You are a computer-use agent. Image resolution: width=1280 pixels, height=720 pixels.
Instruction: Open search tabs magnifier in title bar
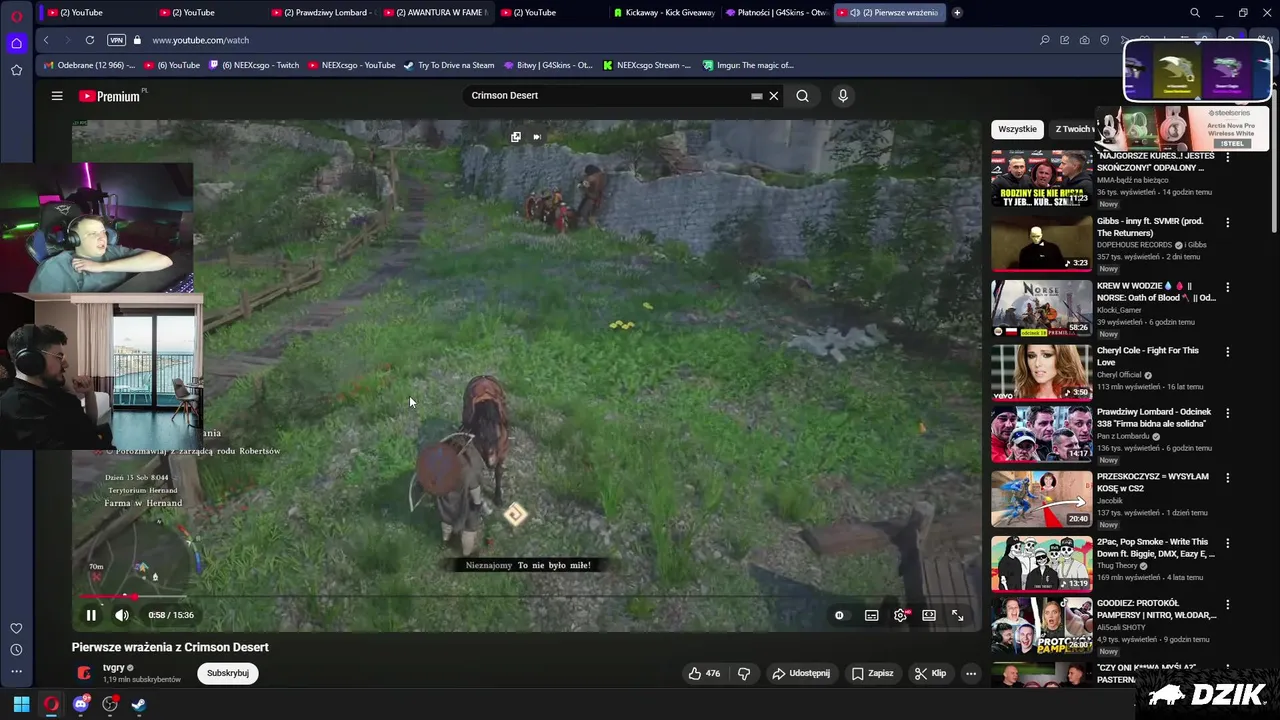1195,13
